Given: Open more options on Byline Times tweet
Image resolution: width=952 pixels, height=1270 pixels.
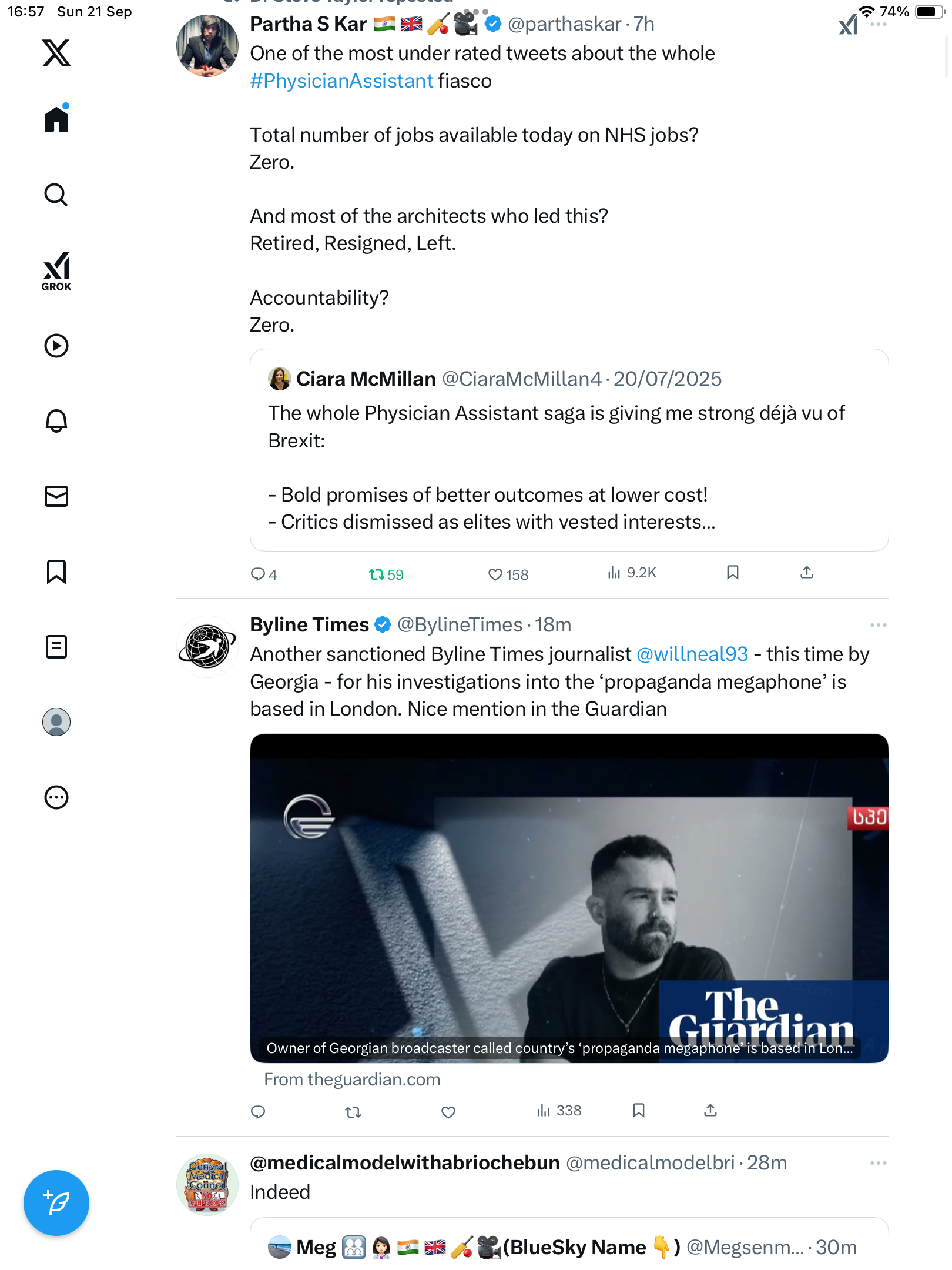Looking at the screenshot, I should tap(878, 625).
